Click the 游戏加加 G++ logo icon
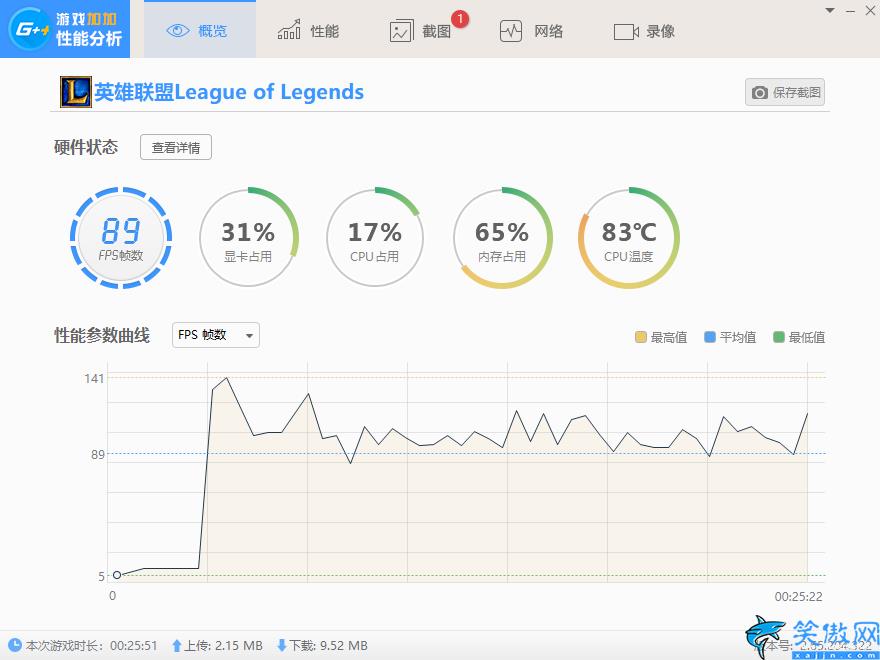This screenshot has height=660, width=880. (x=29, y=29)
